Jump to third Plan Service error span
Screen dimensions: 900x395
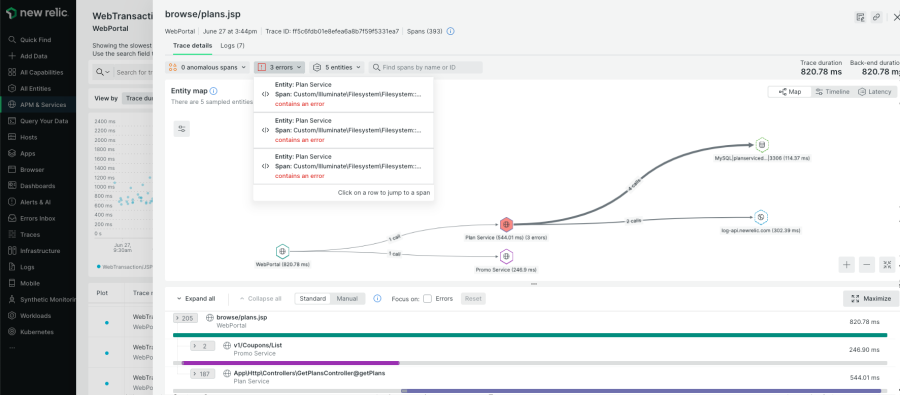pyautogui.click(x=343, y=166)
